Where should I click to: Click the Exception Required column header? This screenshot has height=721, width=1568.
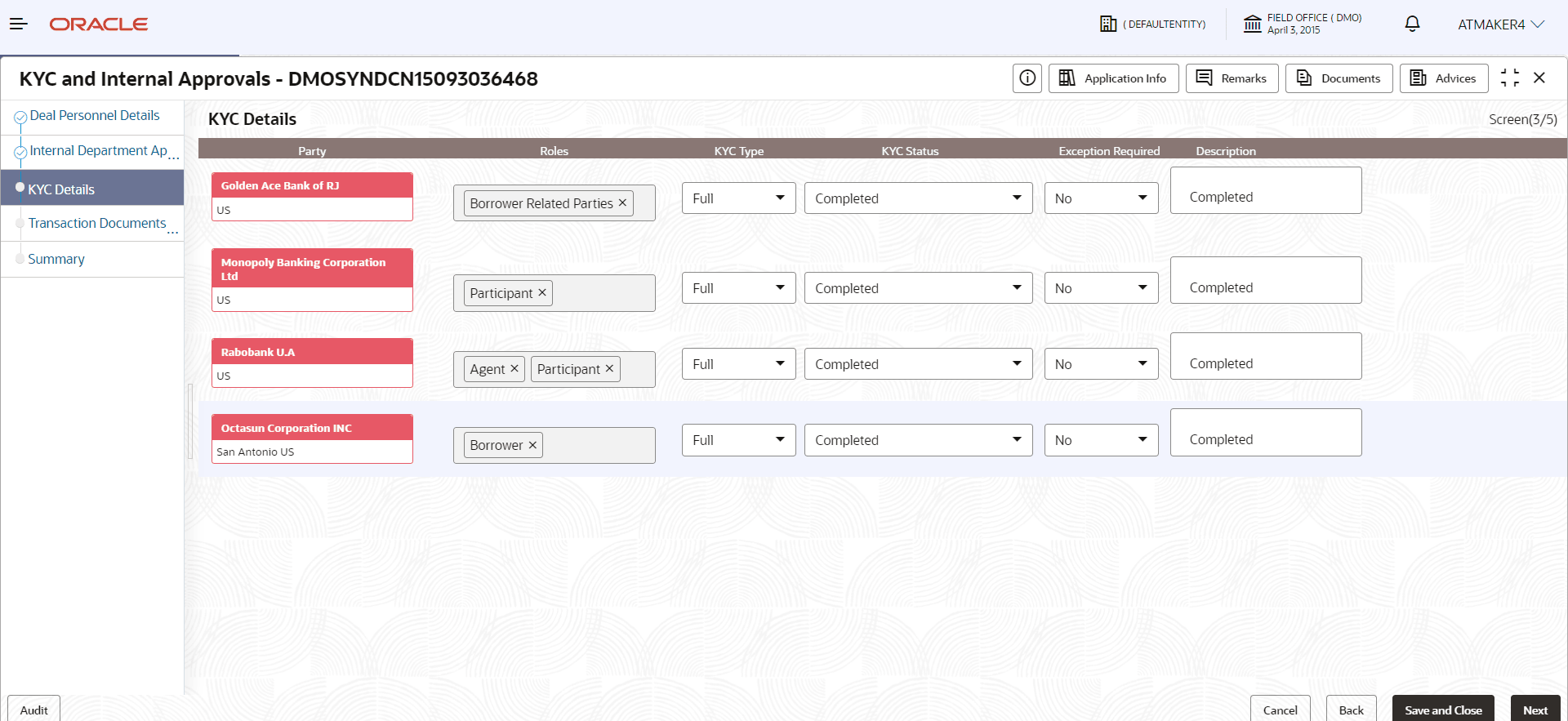point(1109,151)
